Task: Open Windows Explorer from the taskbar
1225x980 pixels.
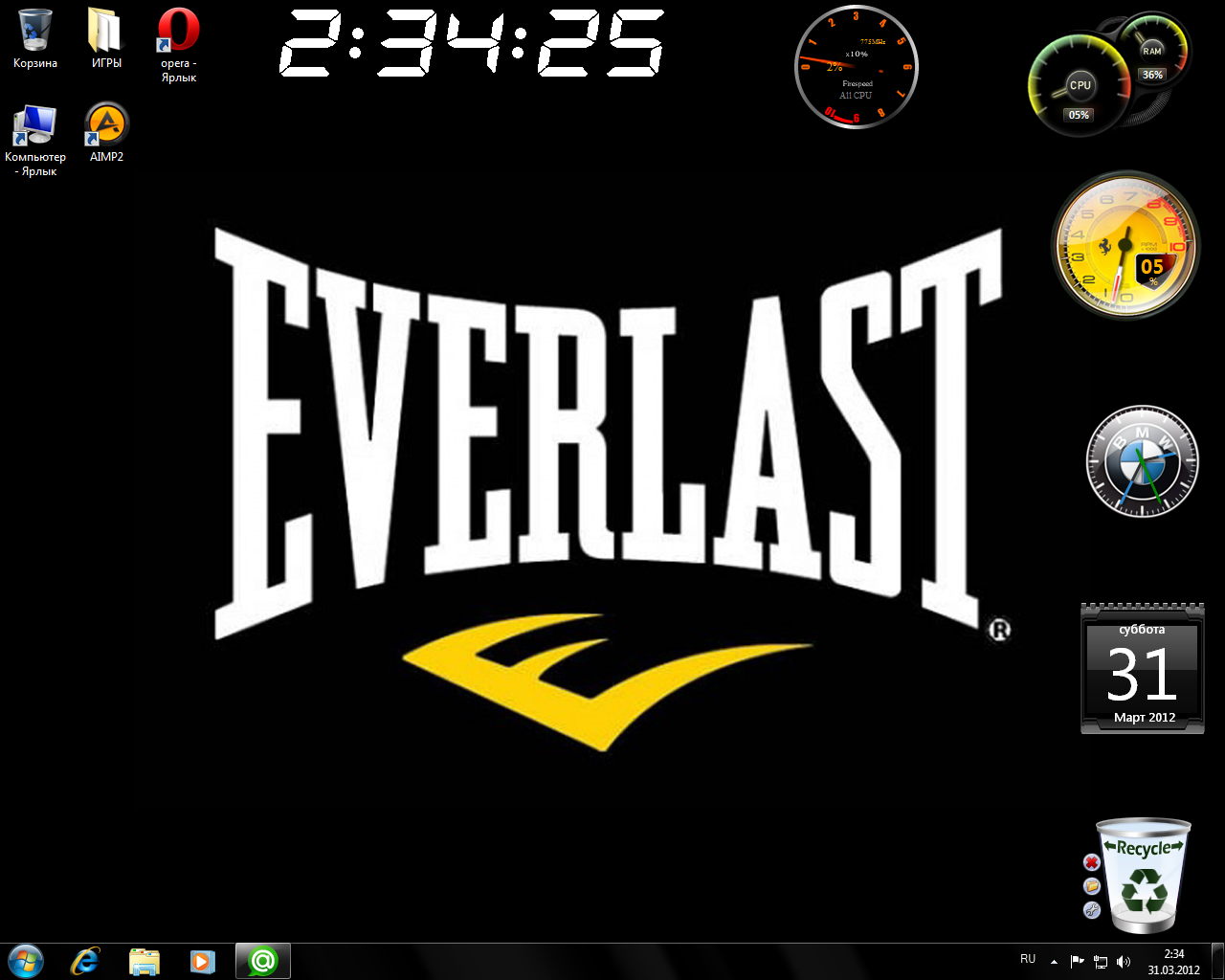Action: point(145,961)
